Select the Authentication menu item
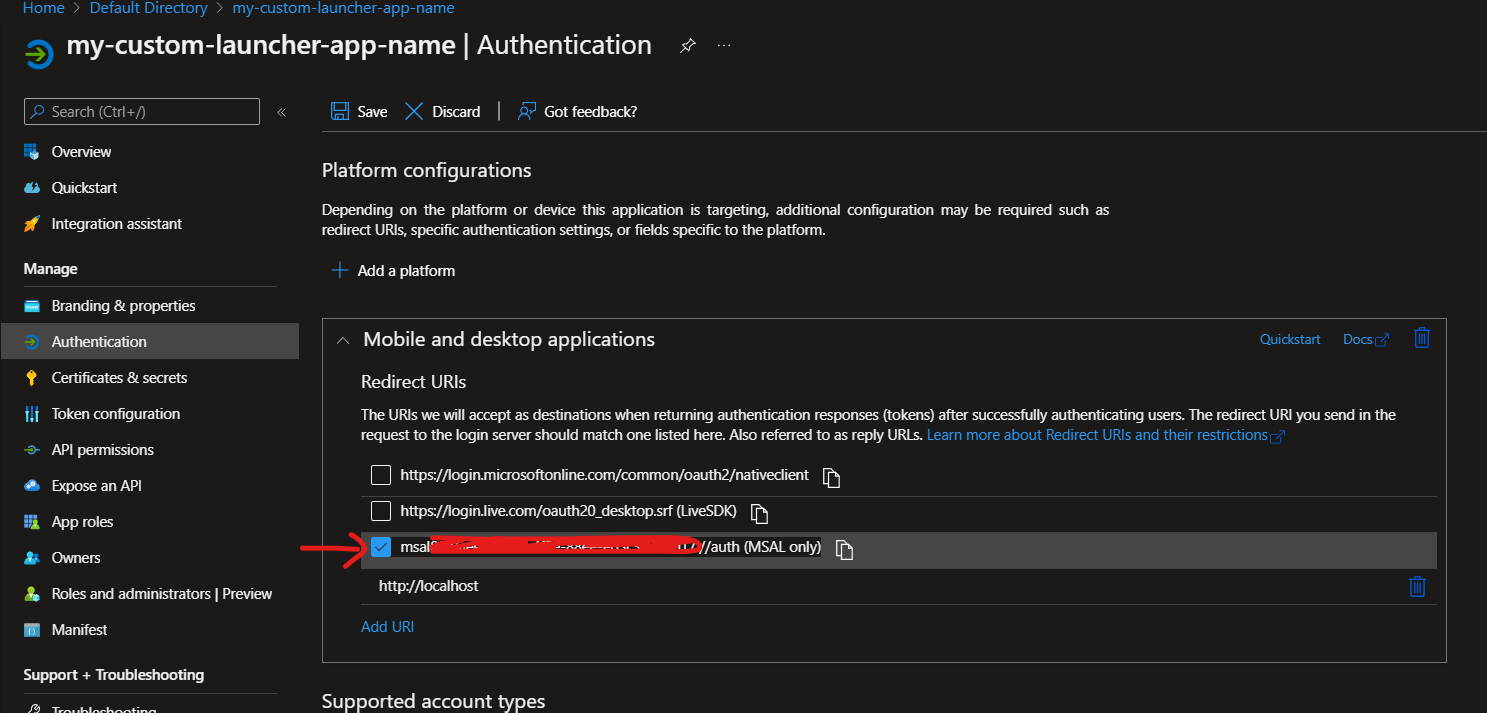The image size is (1487, 713). [150, 341]
